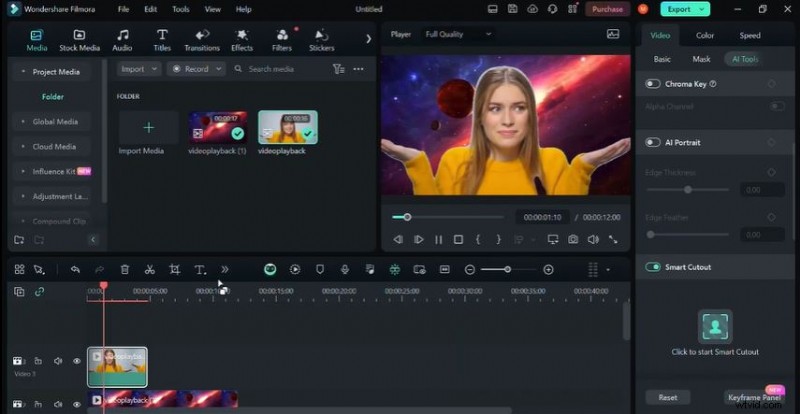Click the Purchase button
The image size is (800, 414).
pos(607,9)
